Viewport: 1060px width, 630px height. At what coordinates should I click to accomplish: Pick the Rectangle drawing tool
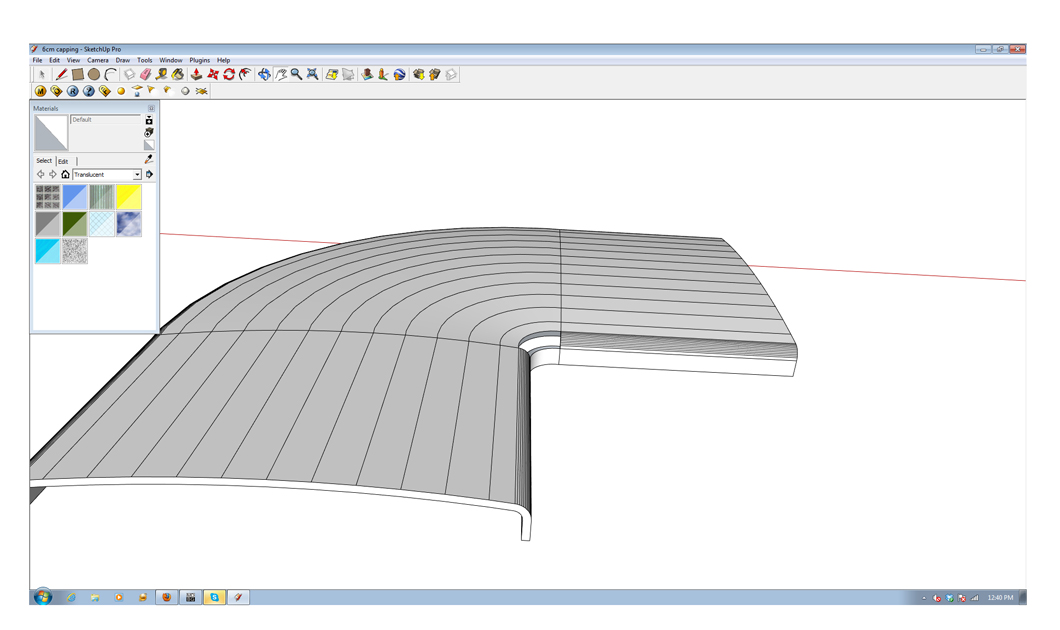(x=78, y=74)
